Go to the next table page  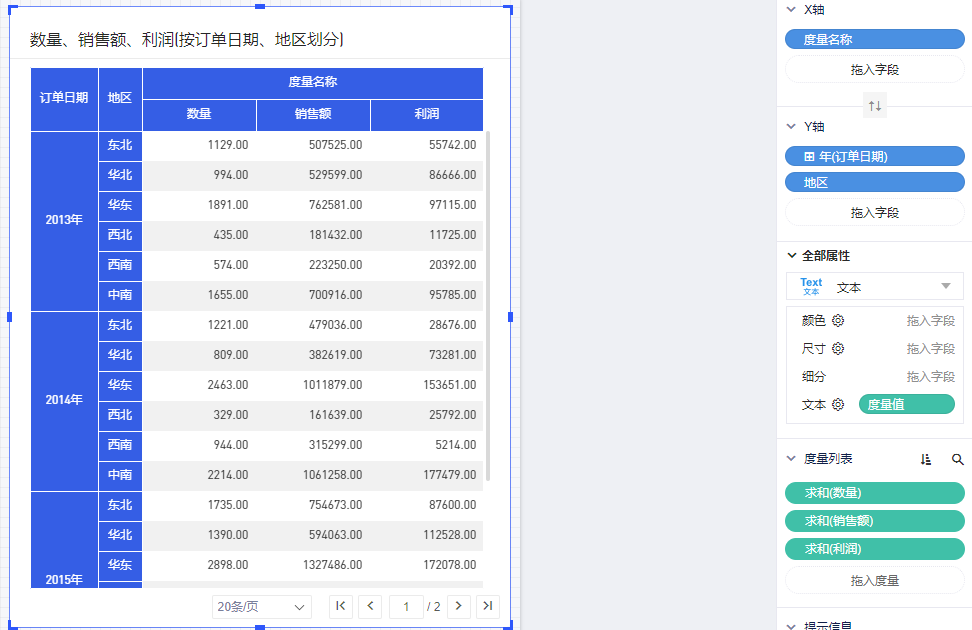coord(458,606)
